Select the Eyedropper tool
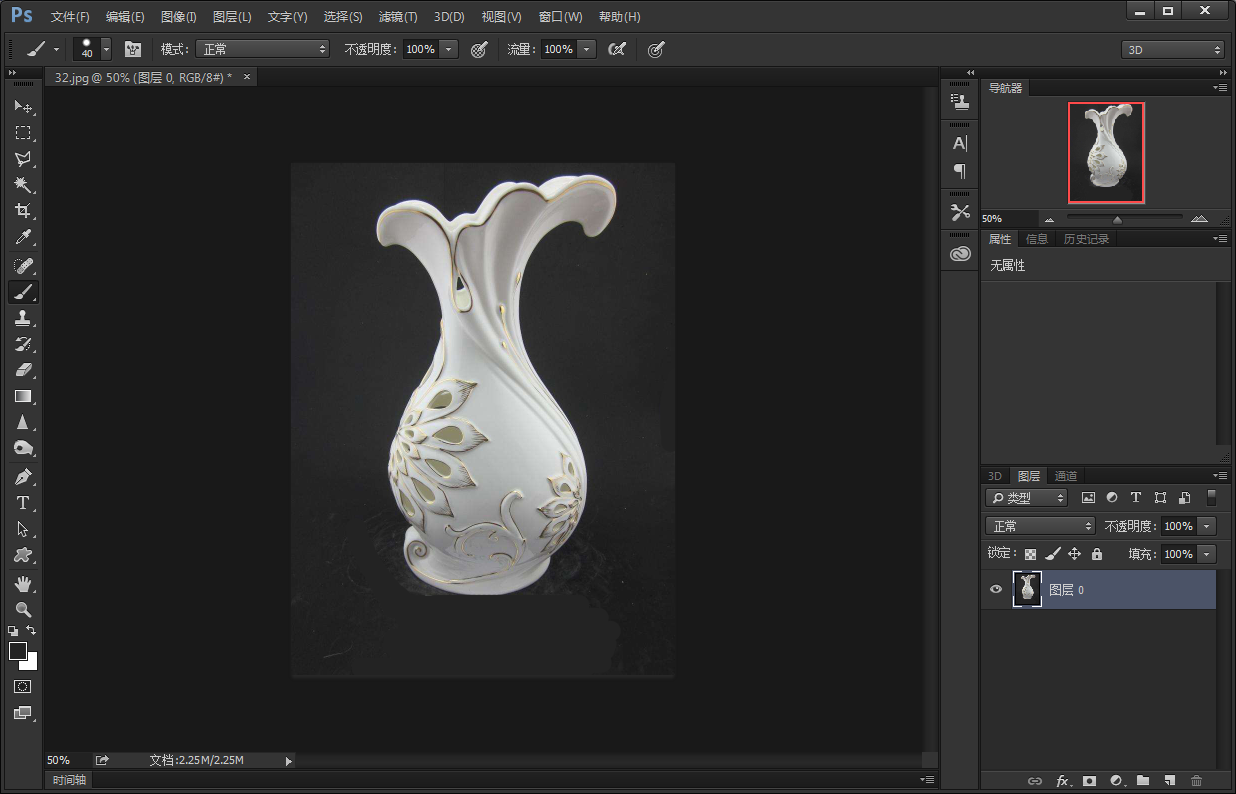The image size is (1236, 794). click(x=22, y=238)
